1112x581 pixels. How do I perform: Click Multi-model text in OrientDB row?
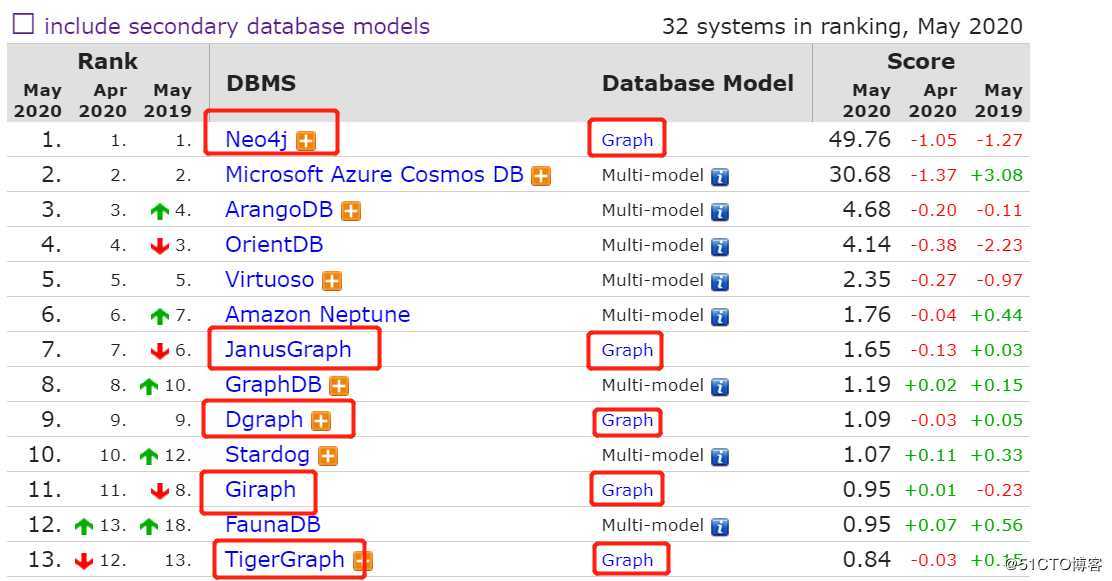point(652,245)
